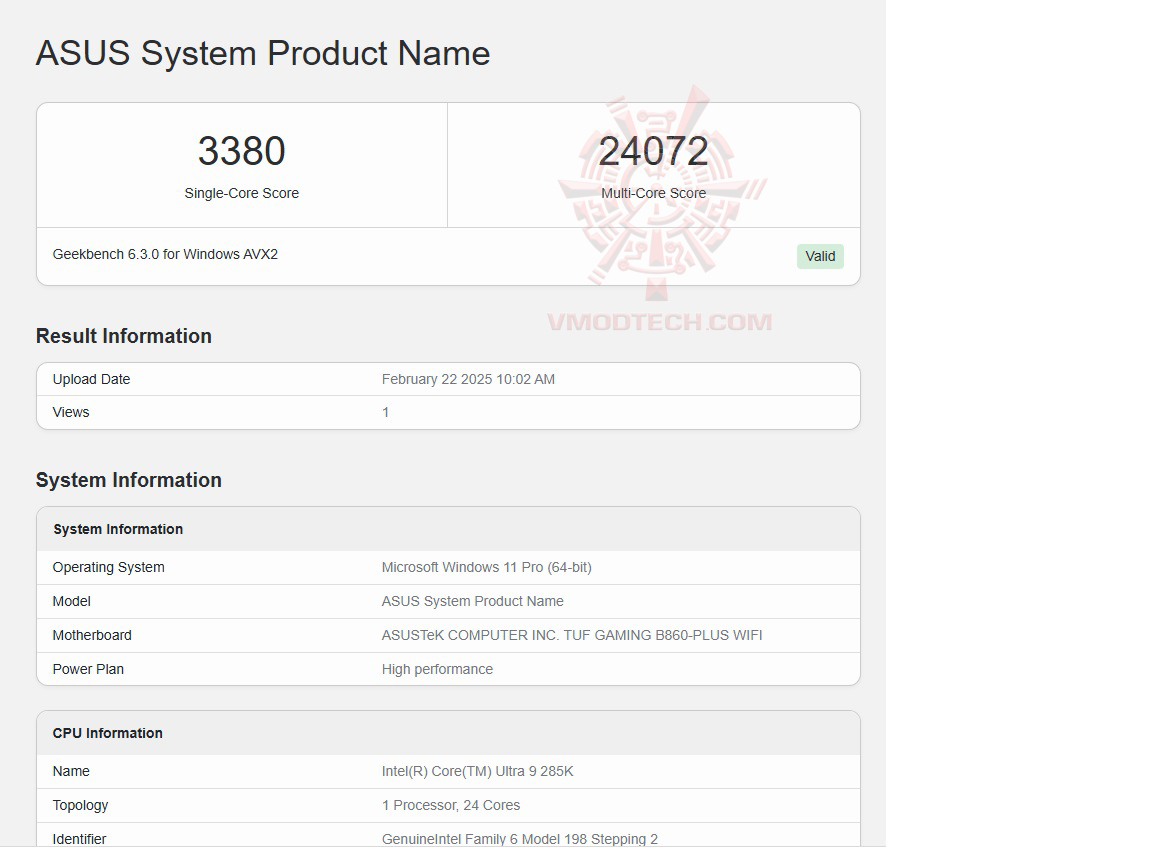Screen dimensions: 1152x847
Task: Click the ASUS System Product Name heading
Action: (x=262, y=54)
